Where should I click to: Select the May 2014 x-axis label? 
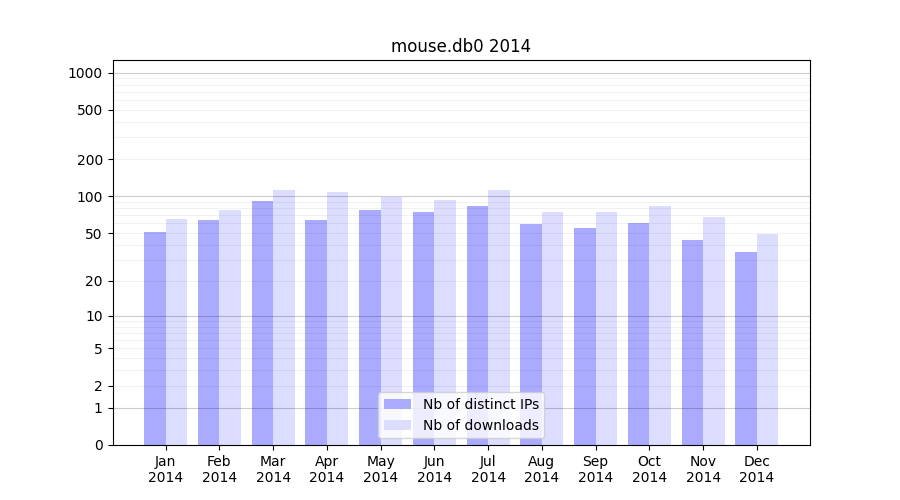pyautogui.click(x=380, y=469)
